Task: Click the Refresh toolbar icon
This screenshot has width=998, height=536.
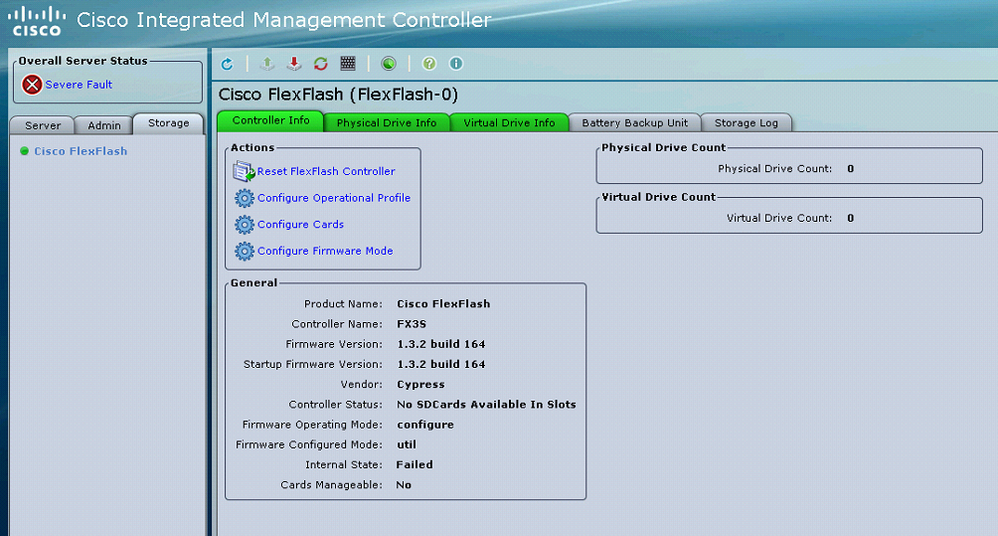Action: [x=227, y=64]
